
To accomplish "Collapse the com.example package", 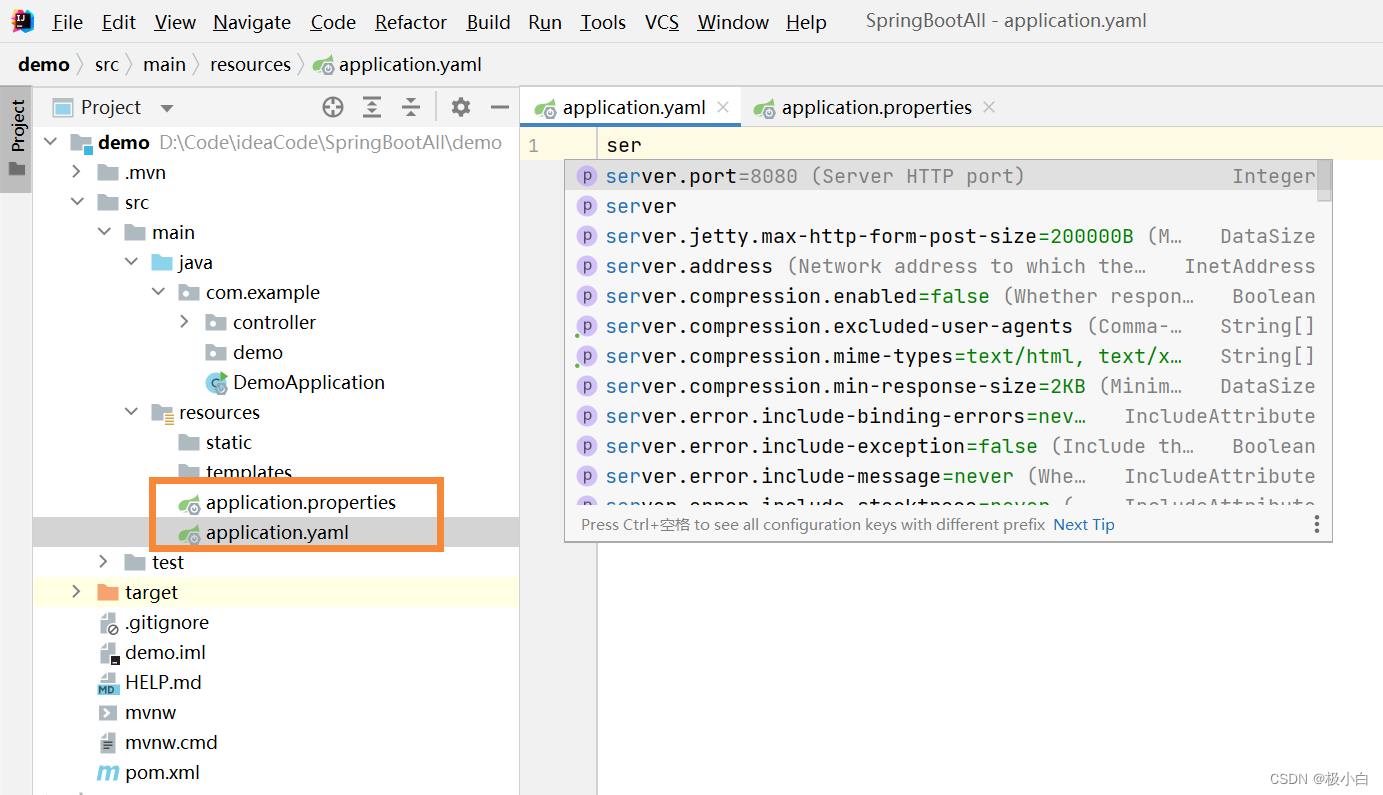I will (x=158, y=292).
